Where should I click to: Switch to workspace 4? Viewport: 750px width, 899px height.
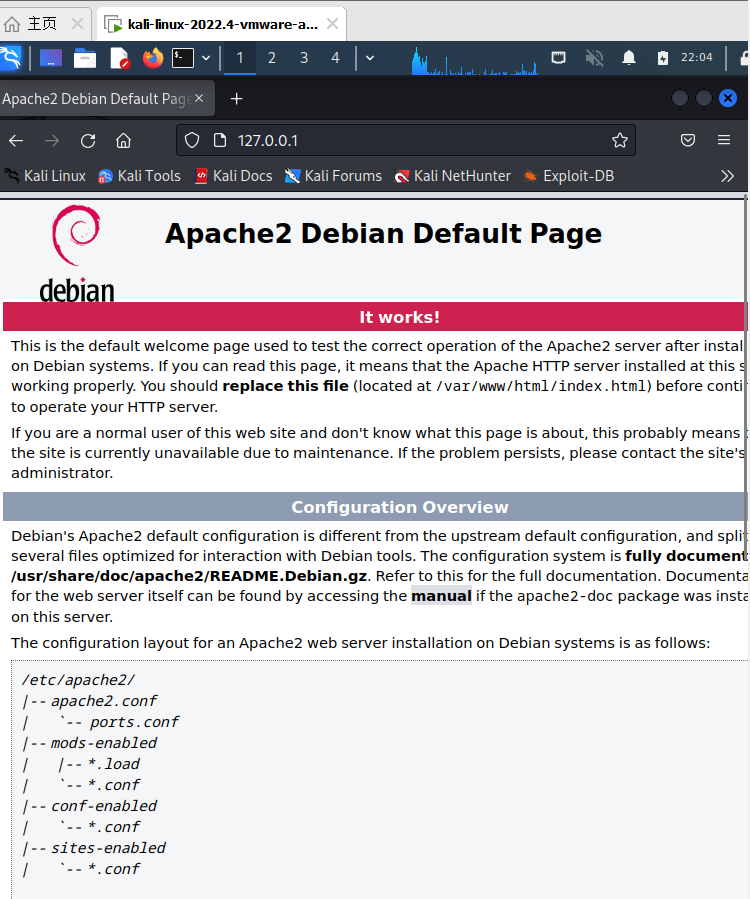(x=335, y=58)
